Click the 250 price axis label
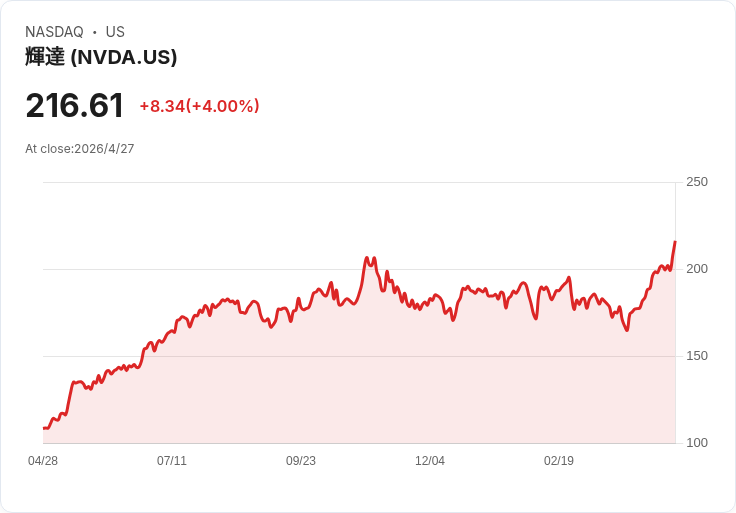 click(x=697, y=182)
